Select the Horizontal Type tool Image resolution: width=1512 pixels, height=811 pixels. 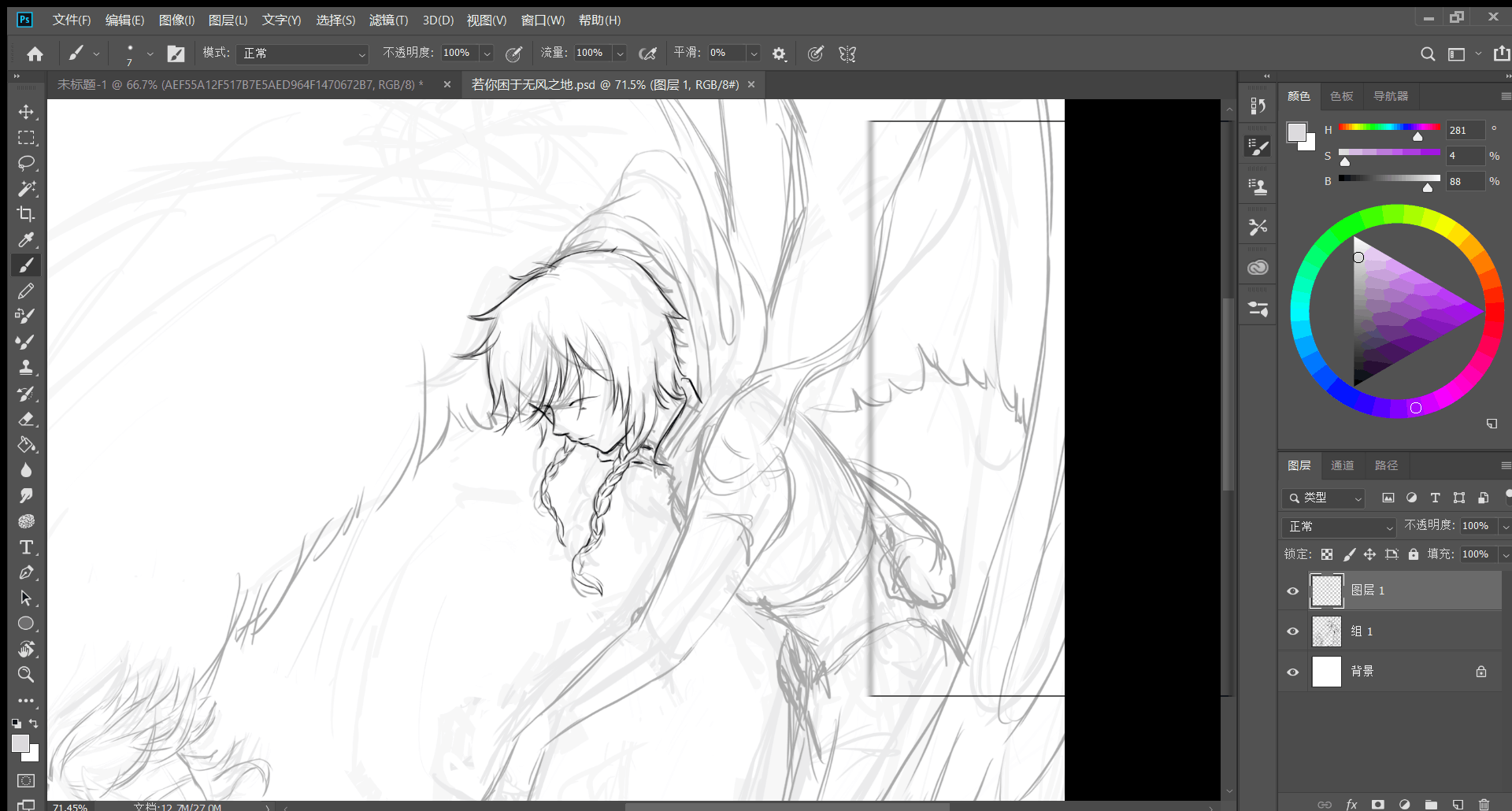click(26, 547)
